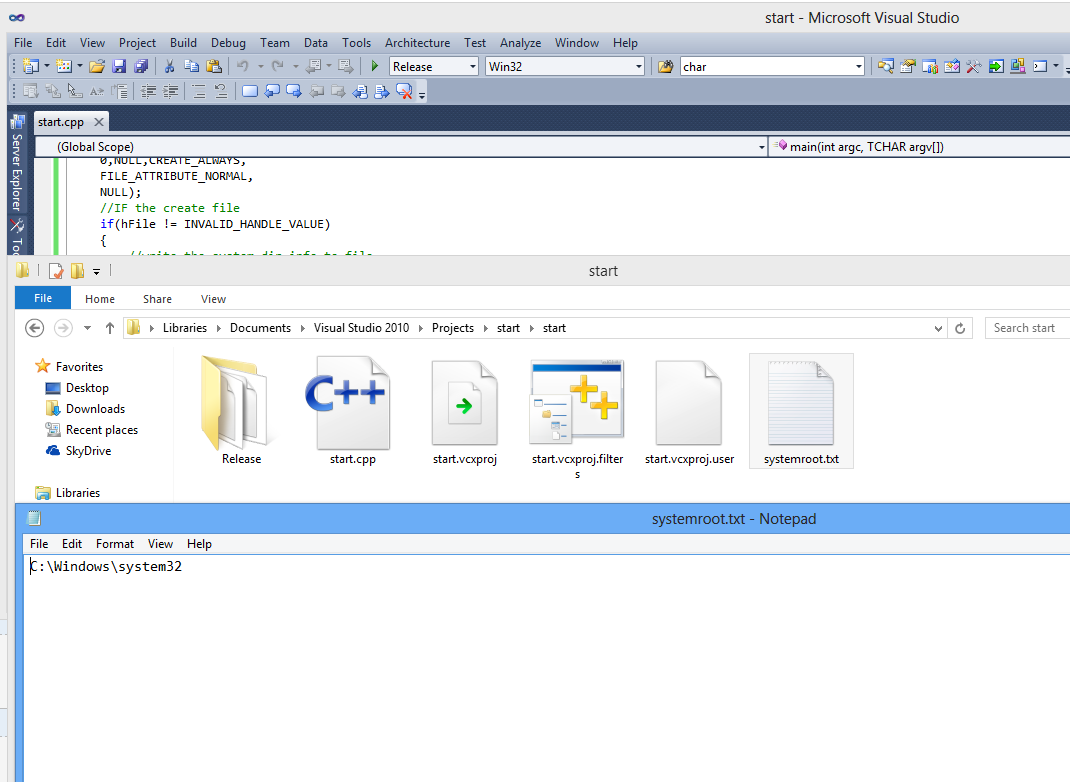Open Solution Explorer from toolbar icon
Viewport: 1070px width, 782px height.
tap(886, 66)
